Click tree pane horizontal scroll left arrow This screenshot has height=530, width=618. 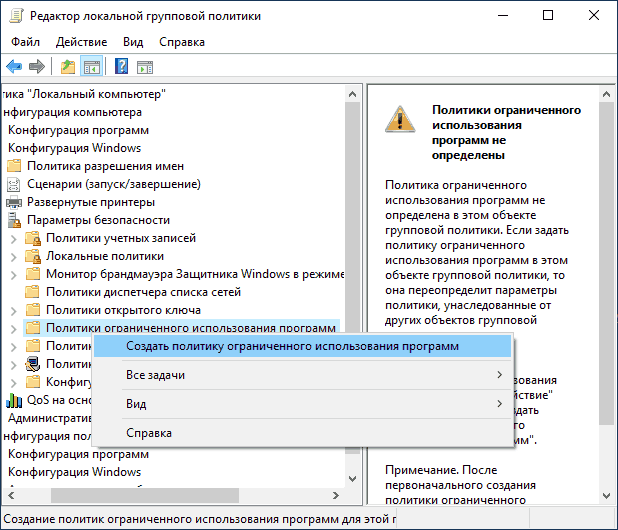(x=11, y=495)
